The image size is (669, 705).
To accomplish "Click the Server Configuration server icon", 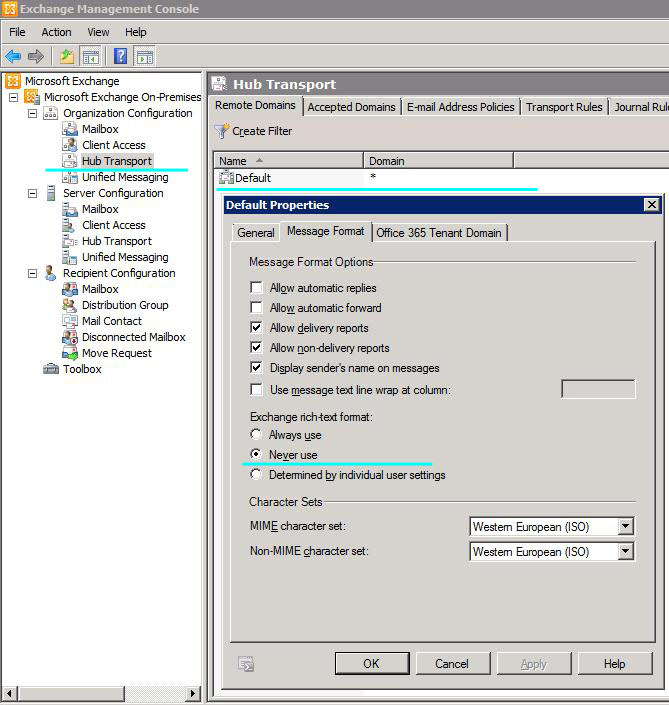I will [51, 193].
